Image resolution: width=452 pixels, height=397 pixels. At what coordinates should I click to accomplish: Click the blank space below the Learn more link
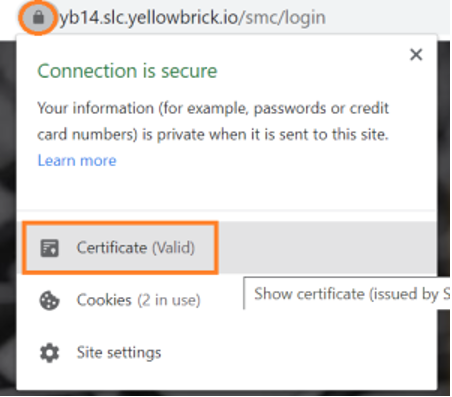[x=227, y=189]
